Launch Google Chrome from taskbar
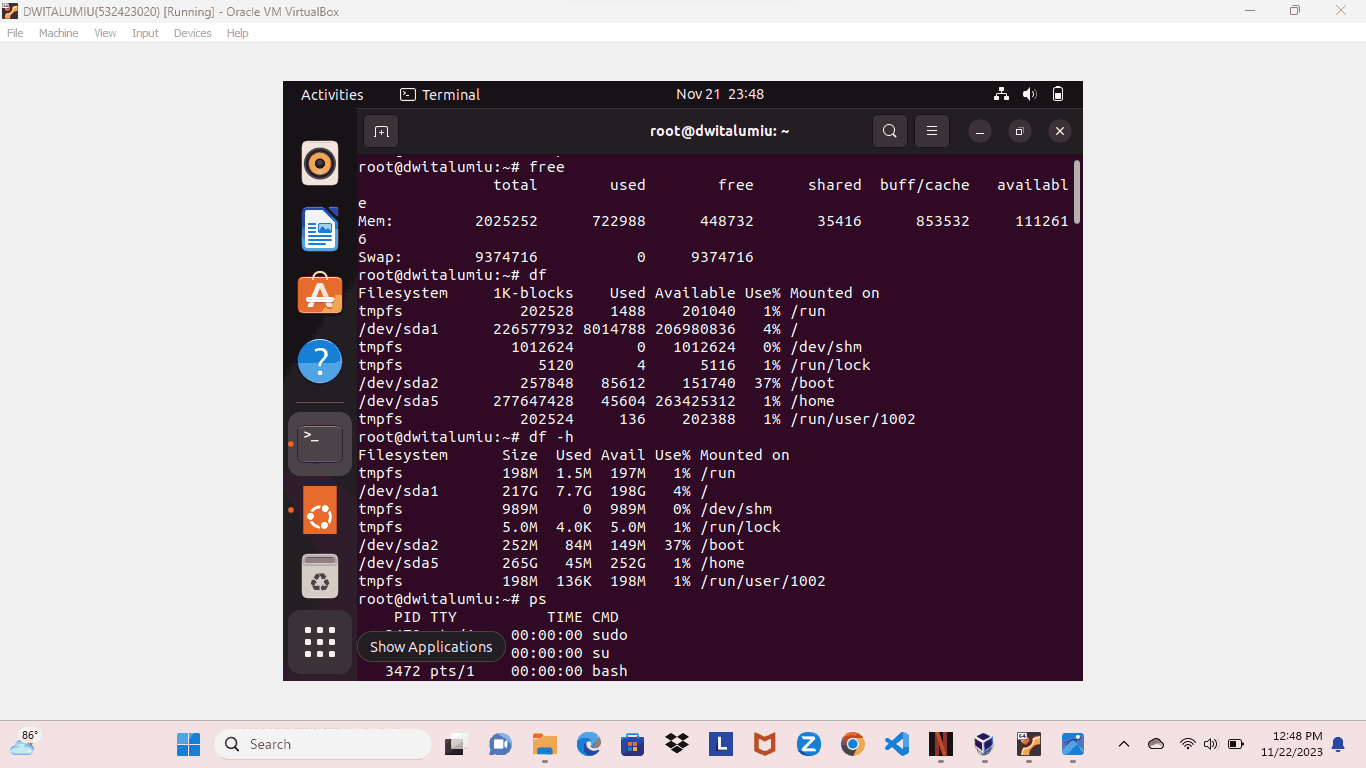1366x768 pixels. (x=853, y=744)
